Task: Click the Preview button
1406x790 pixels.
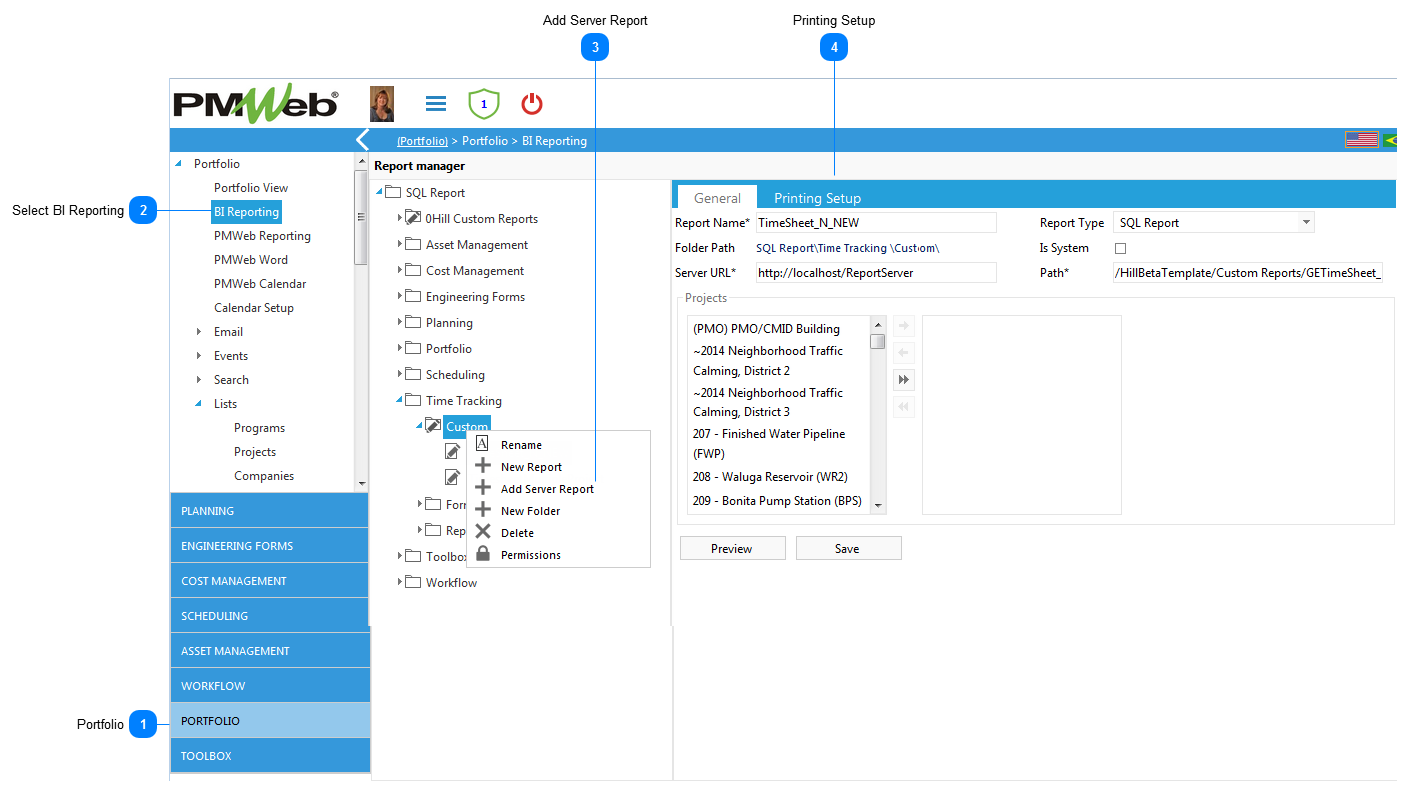Action: [x=732, y=548]
